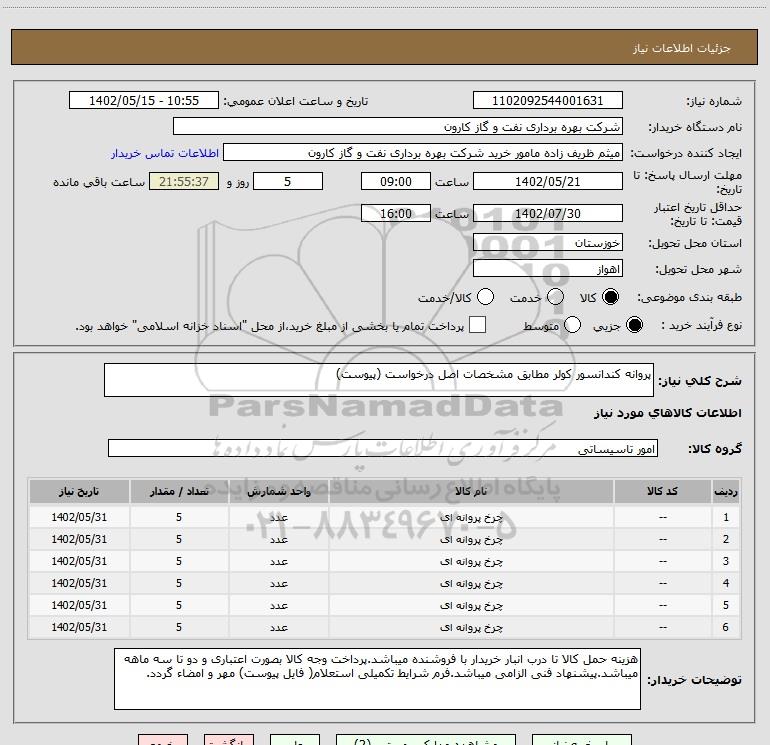Click the province field خوزستان
The image size is (770, 745).
click(x=548, y=243)
